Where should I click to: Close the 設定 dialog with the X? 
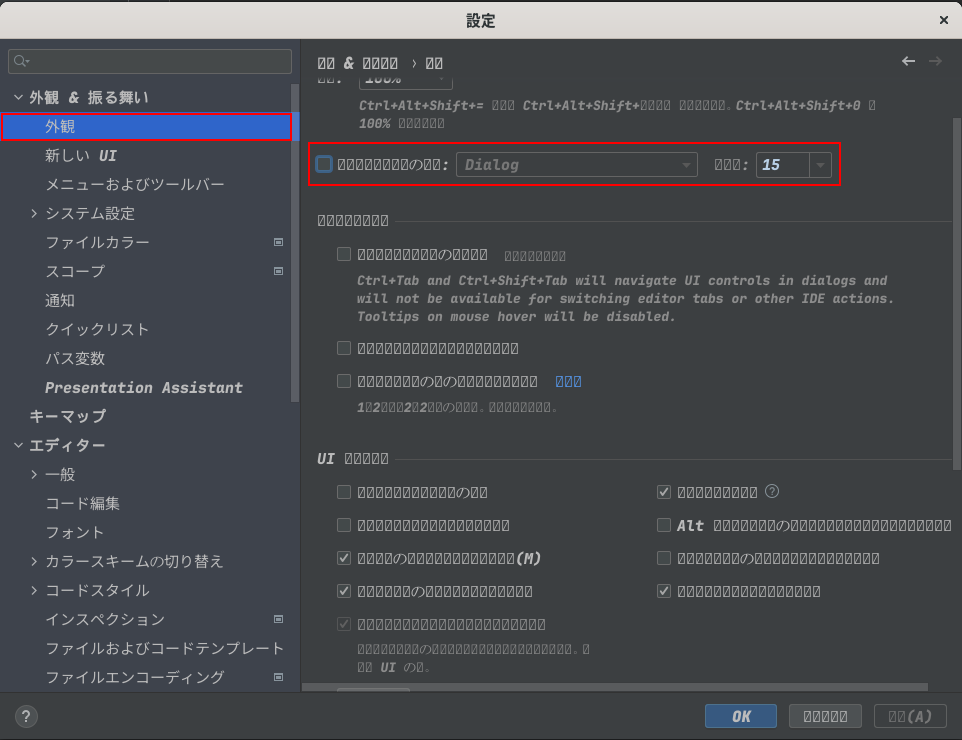944,20
